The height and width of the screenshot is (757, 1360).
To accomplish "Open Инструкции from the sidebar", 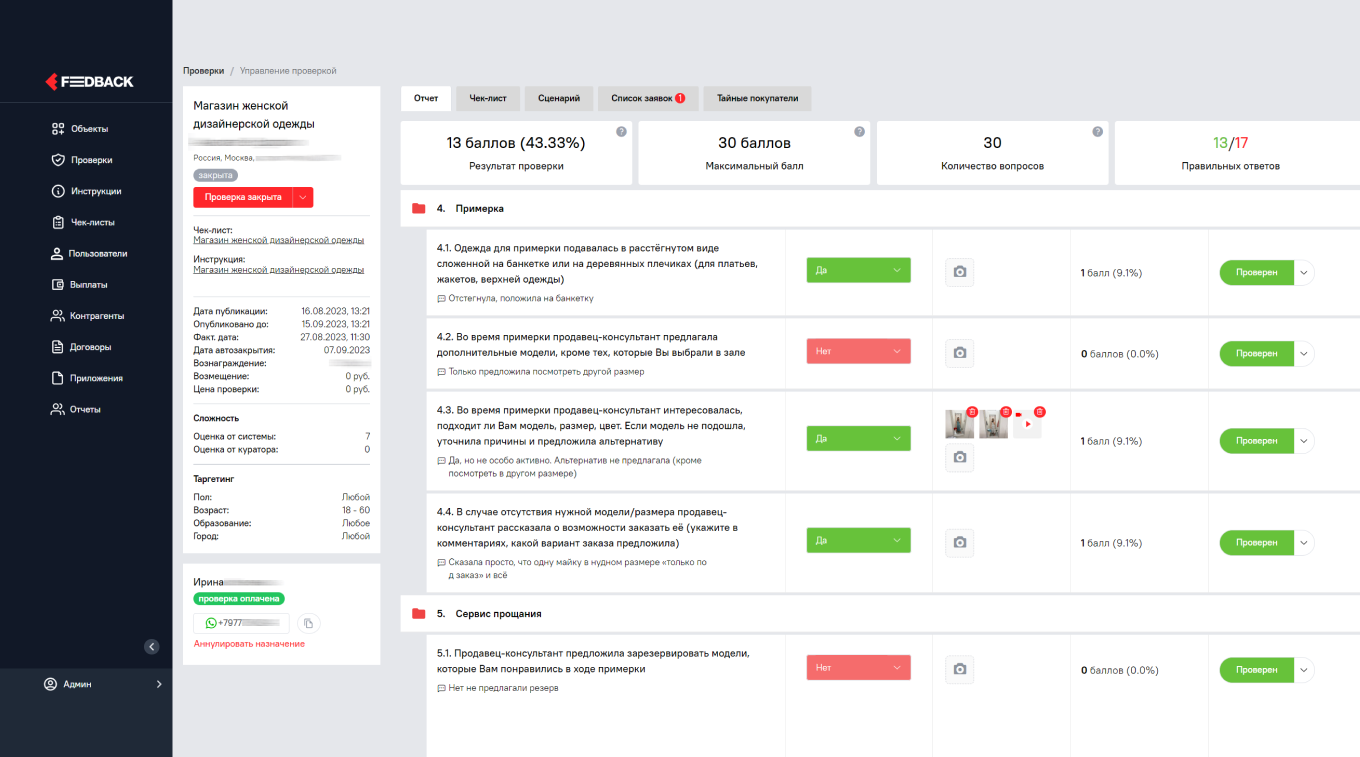I will click(x=94, y=191).
